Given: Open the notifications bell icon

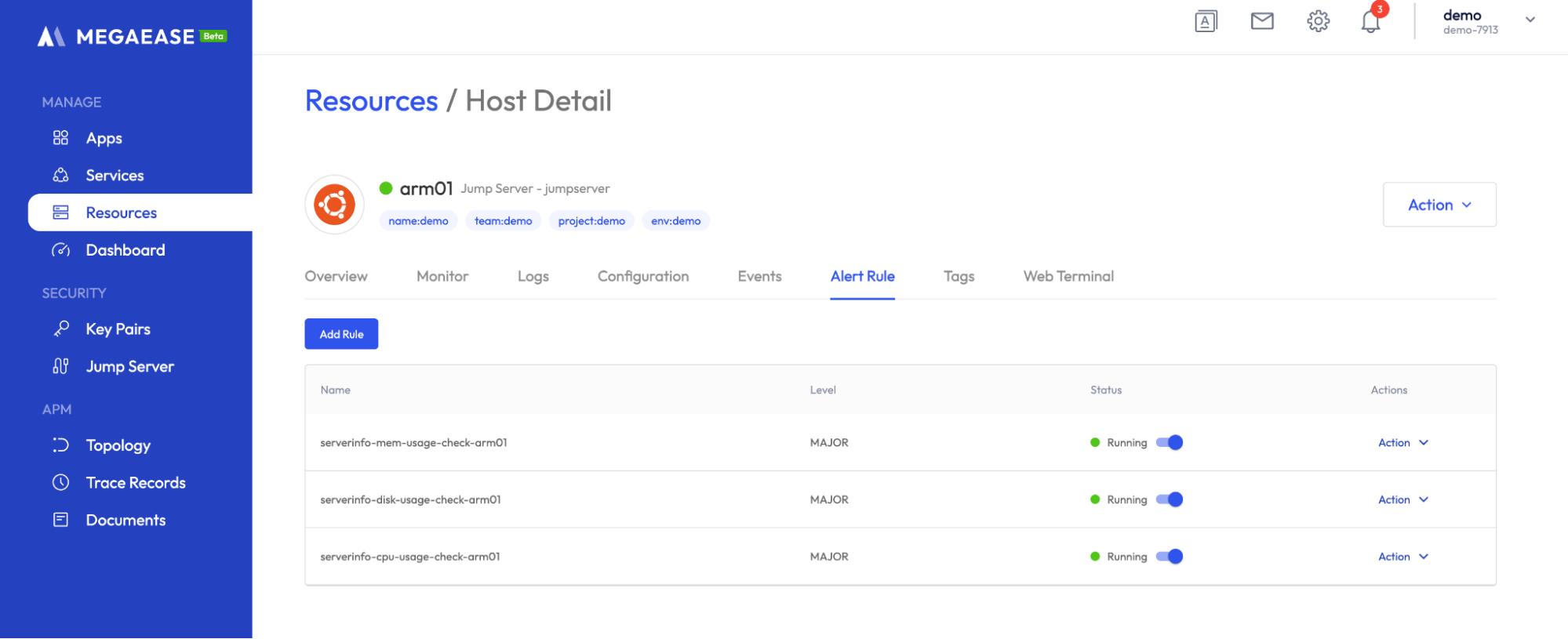Looking at the screenshot, I should pos(1370,22).
